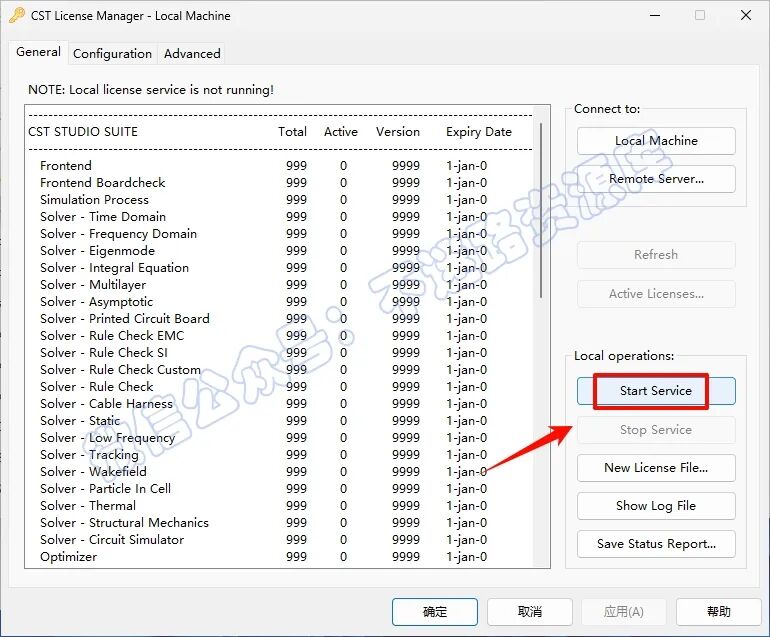Open the Advanced tab
The width and height of the screenshot is (770, 637).
click(x=192, y=54)
